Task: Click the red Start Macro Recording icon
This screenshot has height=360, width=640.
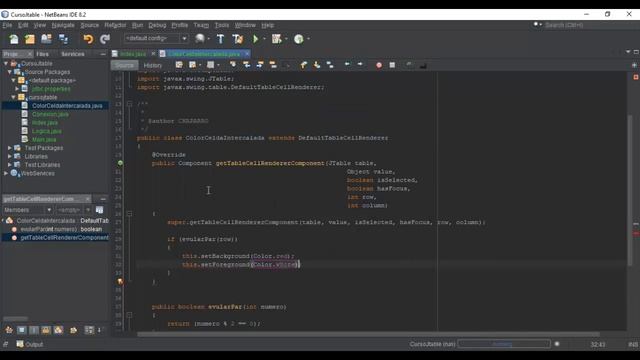Action: (x=379, y=65)
